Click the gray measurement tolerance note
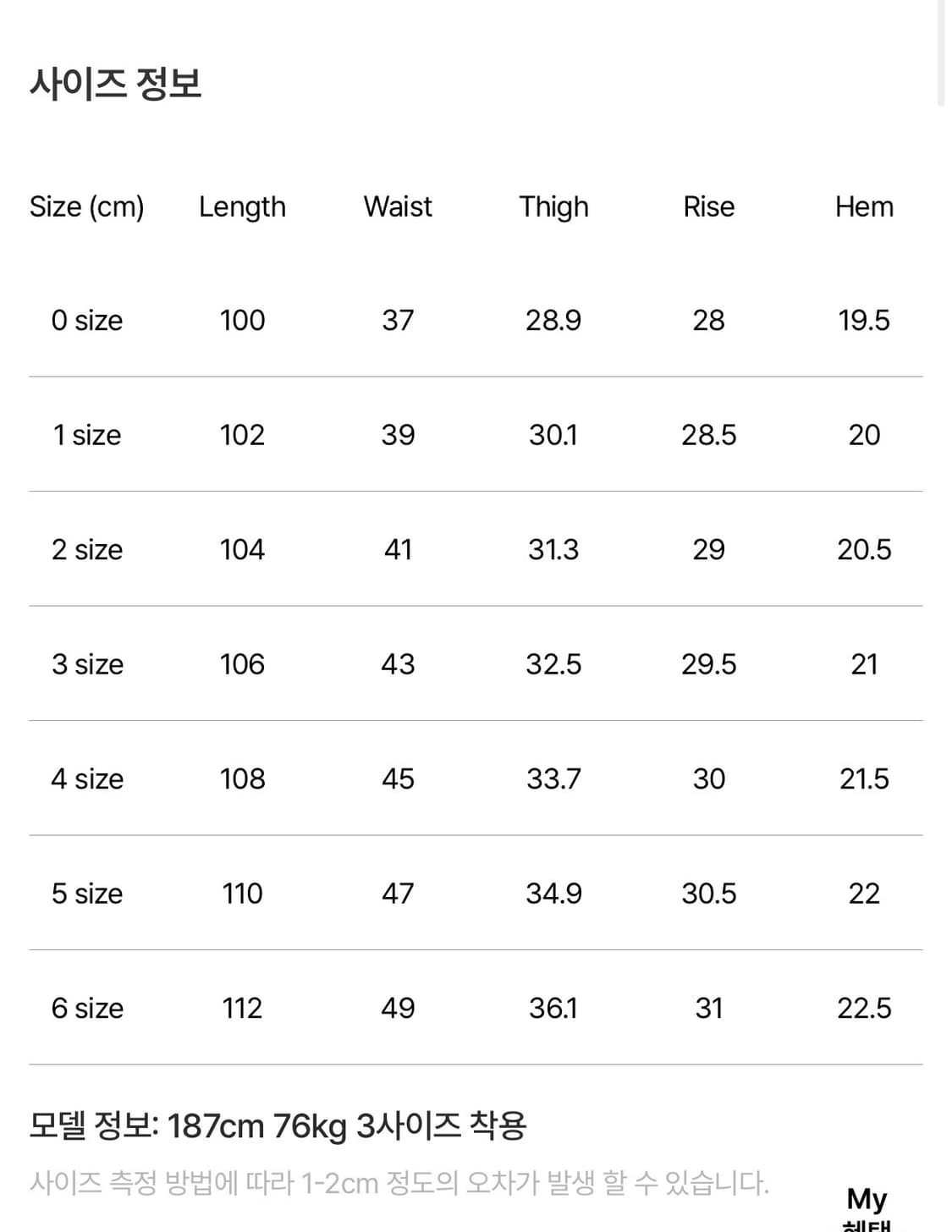The image size is (952, 1232). coord(399,1182)
